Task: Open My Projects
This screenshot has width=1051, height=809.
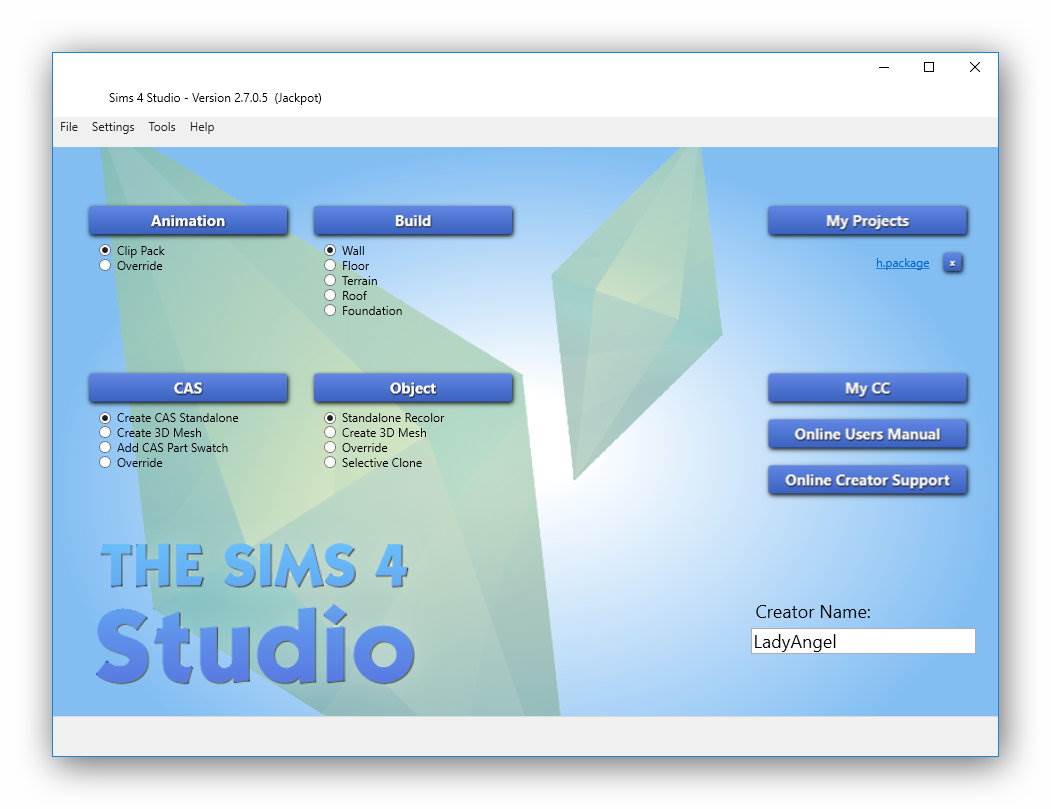Action: coord(867,221)
